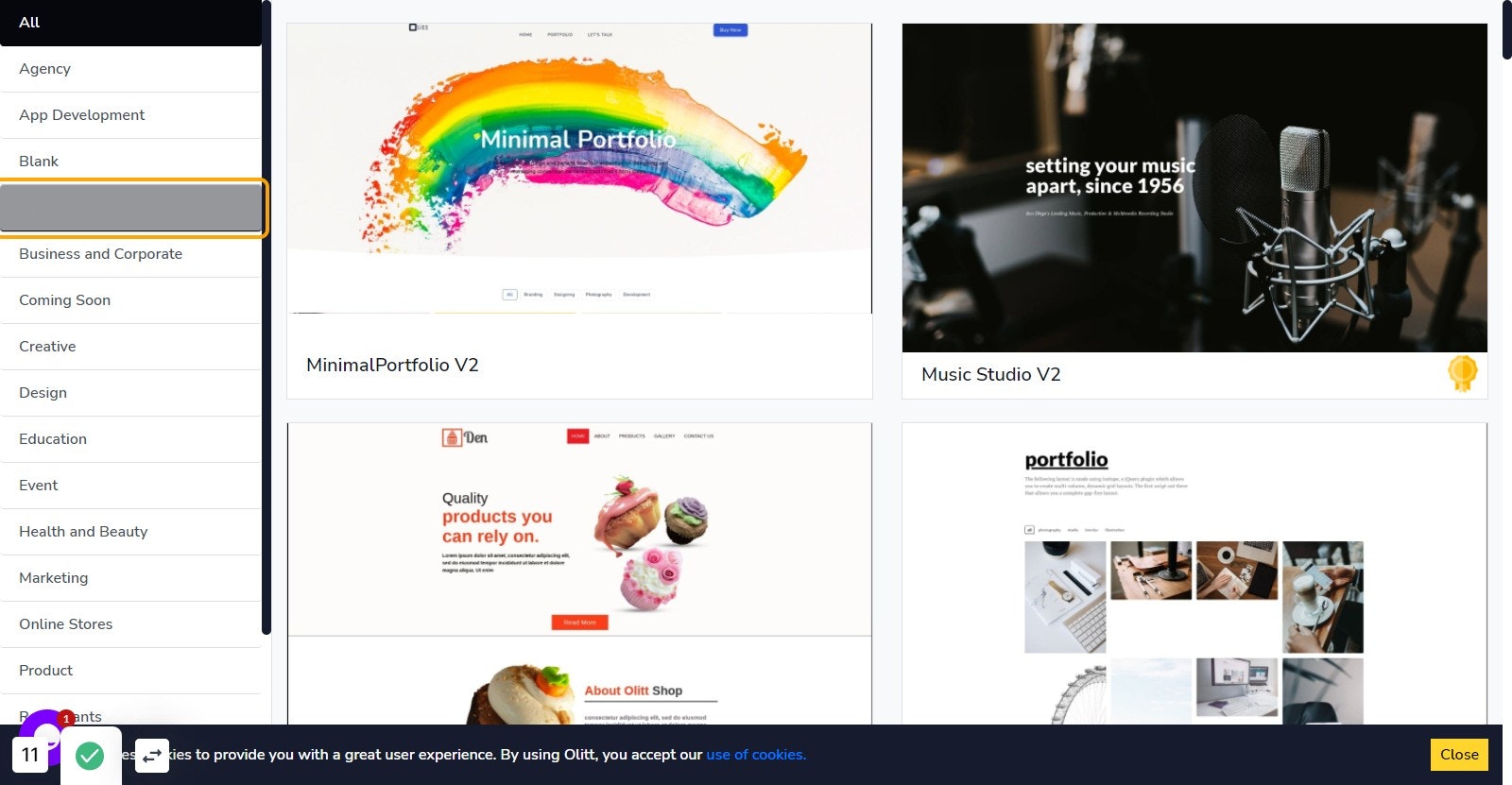This screenshot has height=785, width=1512.
Task: Click the gold premium badge on Music Studio V2
Action: (1462, 373)
